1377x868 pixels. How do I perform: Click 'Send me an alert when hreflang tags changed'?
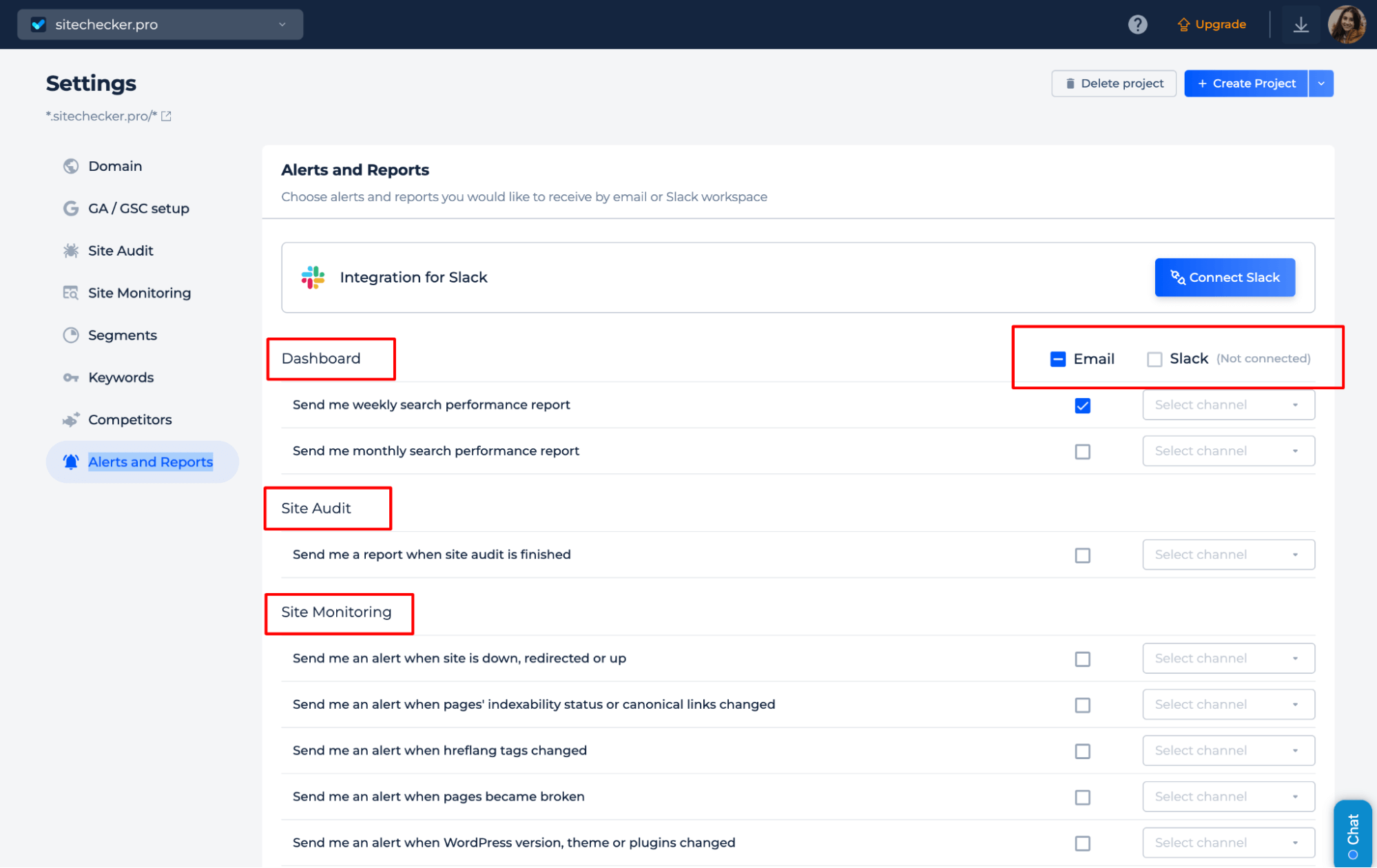click(439, 751)
